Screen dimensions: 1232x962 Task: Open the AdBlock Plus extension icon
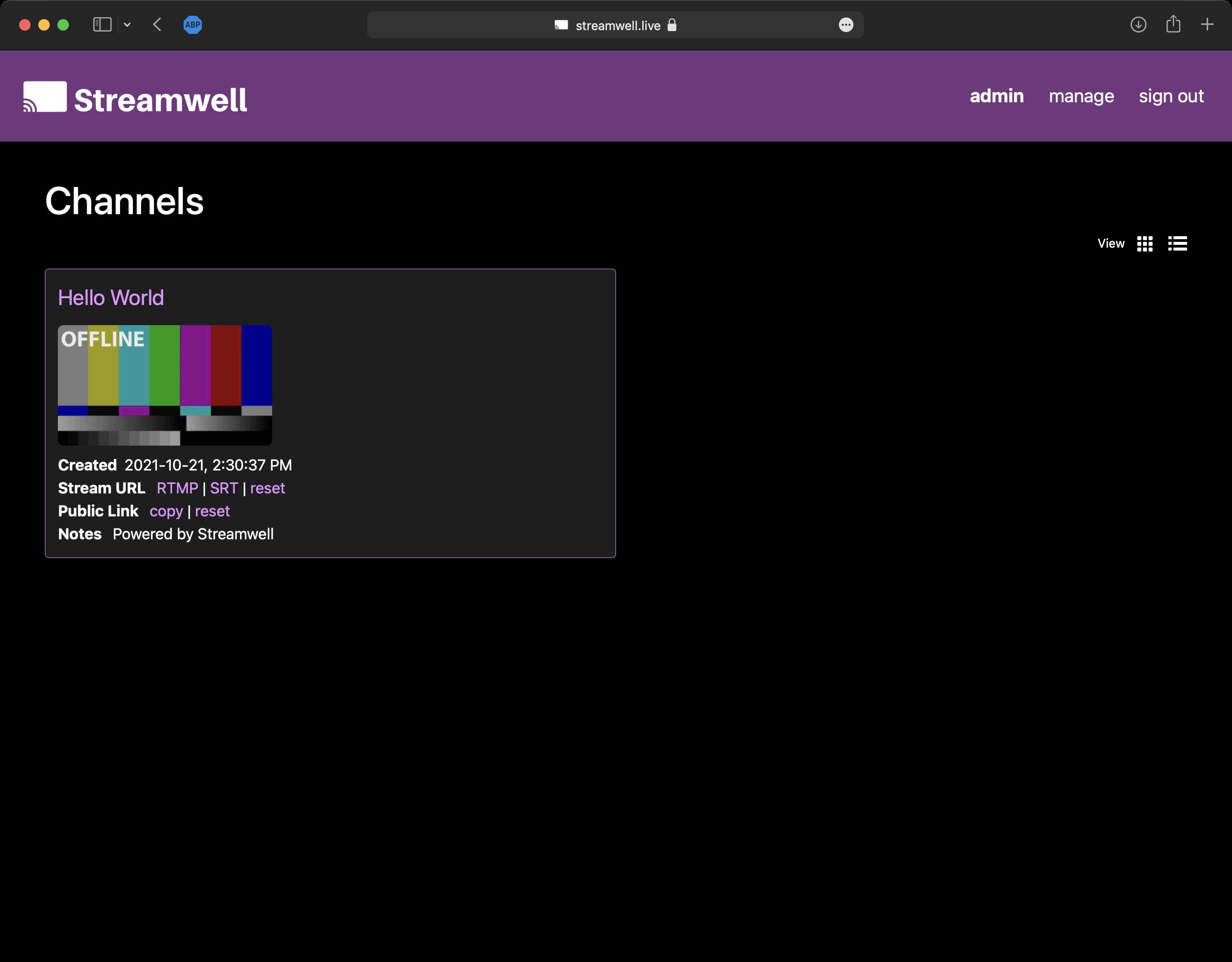[193, 24]
